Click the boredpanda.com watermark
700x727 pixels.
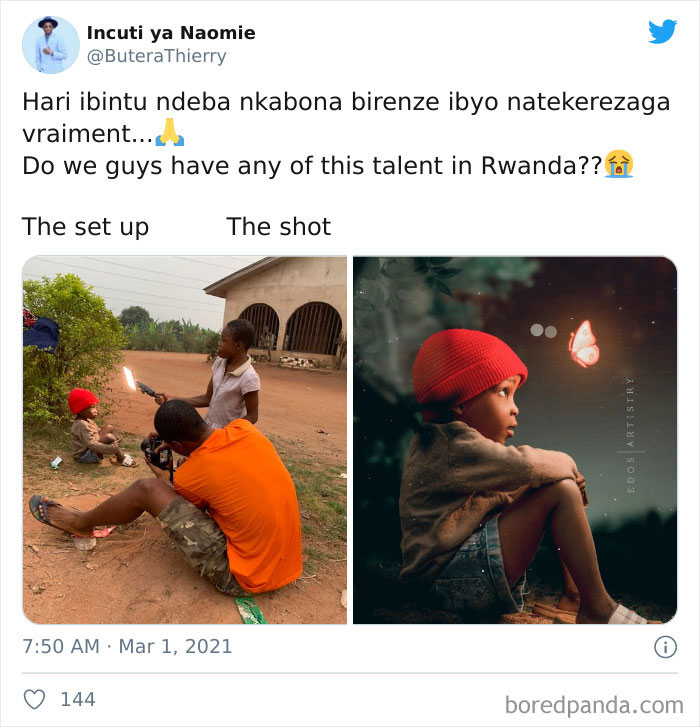tap(593, 703)
